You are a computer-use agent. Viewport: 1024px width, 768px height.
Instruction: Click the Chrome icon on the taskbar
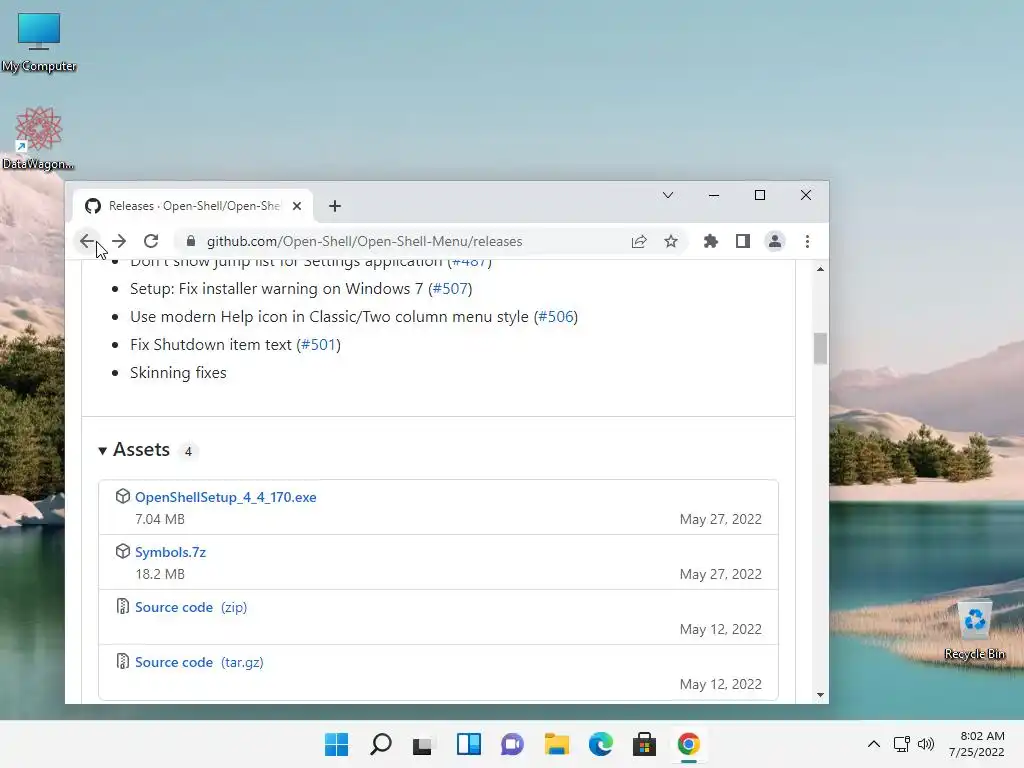pyautogui.click(x=688, y=744)
